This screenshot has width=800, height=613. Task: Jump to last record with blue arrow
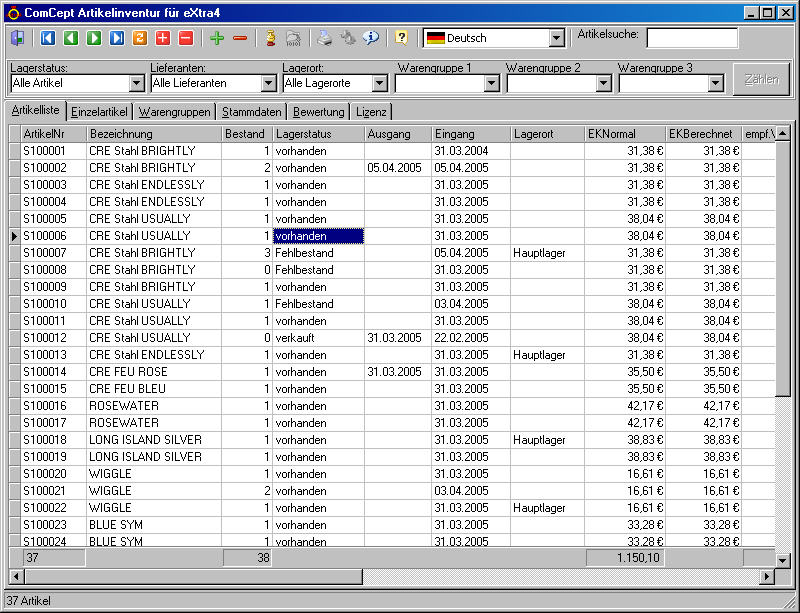tap(117, 38)
